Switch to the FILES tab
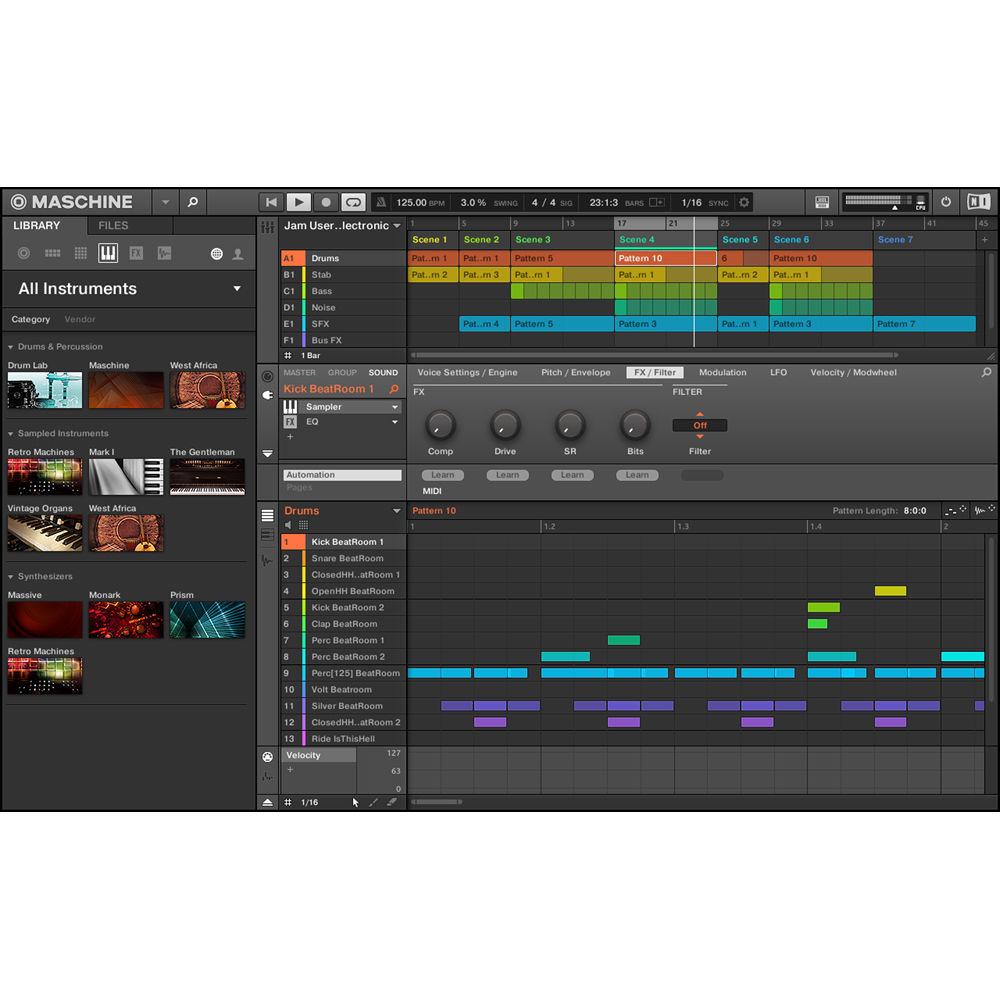The width and height of the screenshot is (1000, 1000). click(x=112, y=225)
